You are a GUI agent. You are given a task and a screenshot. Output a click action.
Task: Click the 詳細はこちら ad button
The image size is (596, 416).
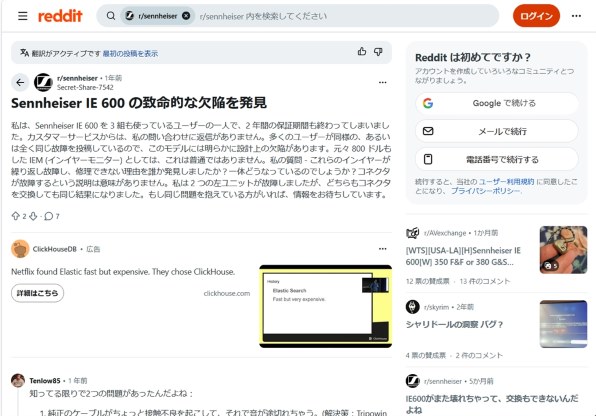[x=37, y=293]
